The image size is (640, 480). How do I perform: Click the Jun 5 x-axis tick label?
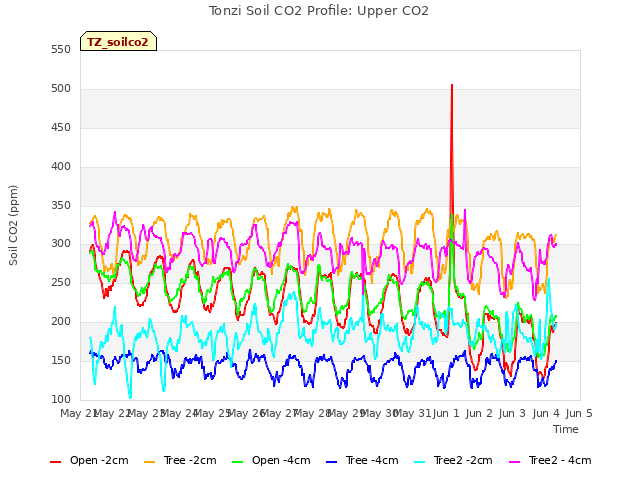pyautogui.click(x=579, y=413)
